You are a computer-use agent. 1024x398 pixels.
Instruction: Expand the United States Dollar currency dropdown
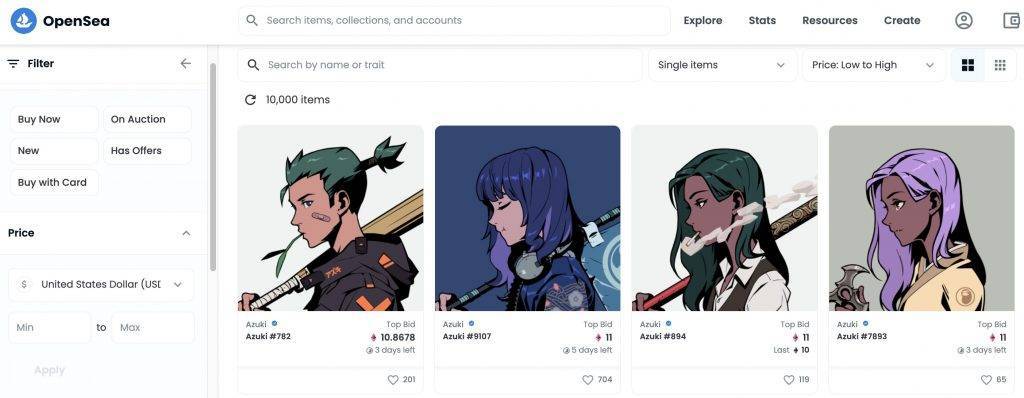pos(101,284)
